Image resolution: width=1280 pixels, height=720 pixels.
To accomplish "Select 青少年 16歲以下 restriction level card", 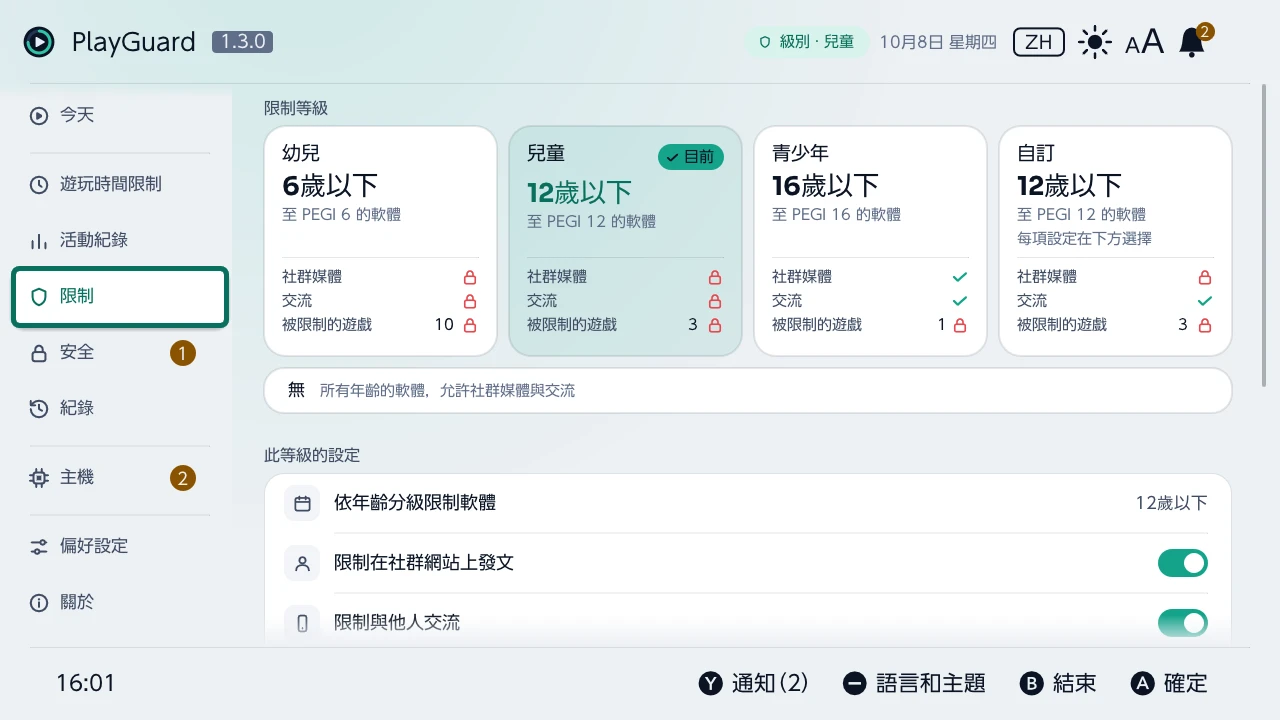I will pyautogui.click(x=870, y=241).
